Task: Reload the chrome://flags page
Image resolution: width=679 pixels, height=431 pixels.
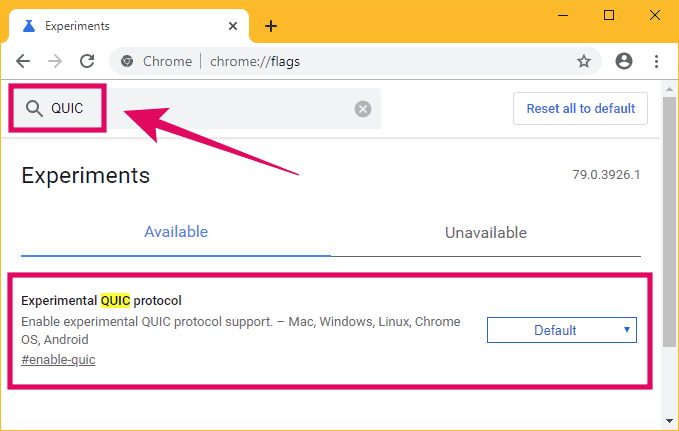Action: (x=87, y=61)
